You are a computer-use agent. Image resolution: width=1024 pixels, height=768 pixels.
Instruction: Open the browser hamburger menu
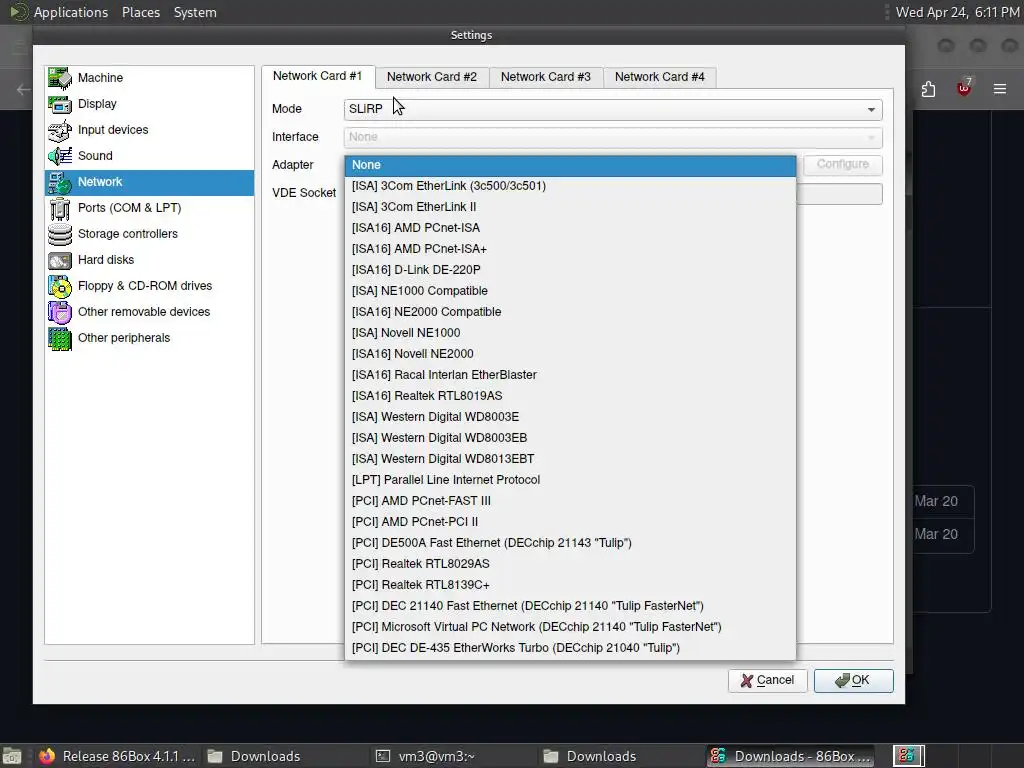(x=1000, y=89)
